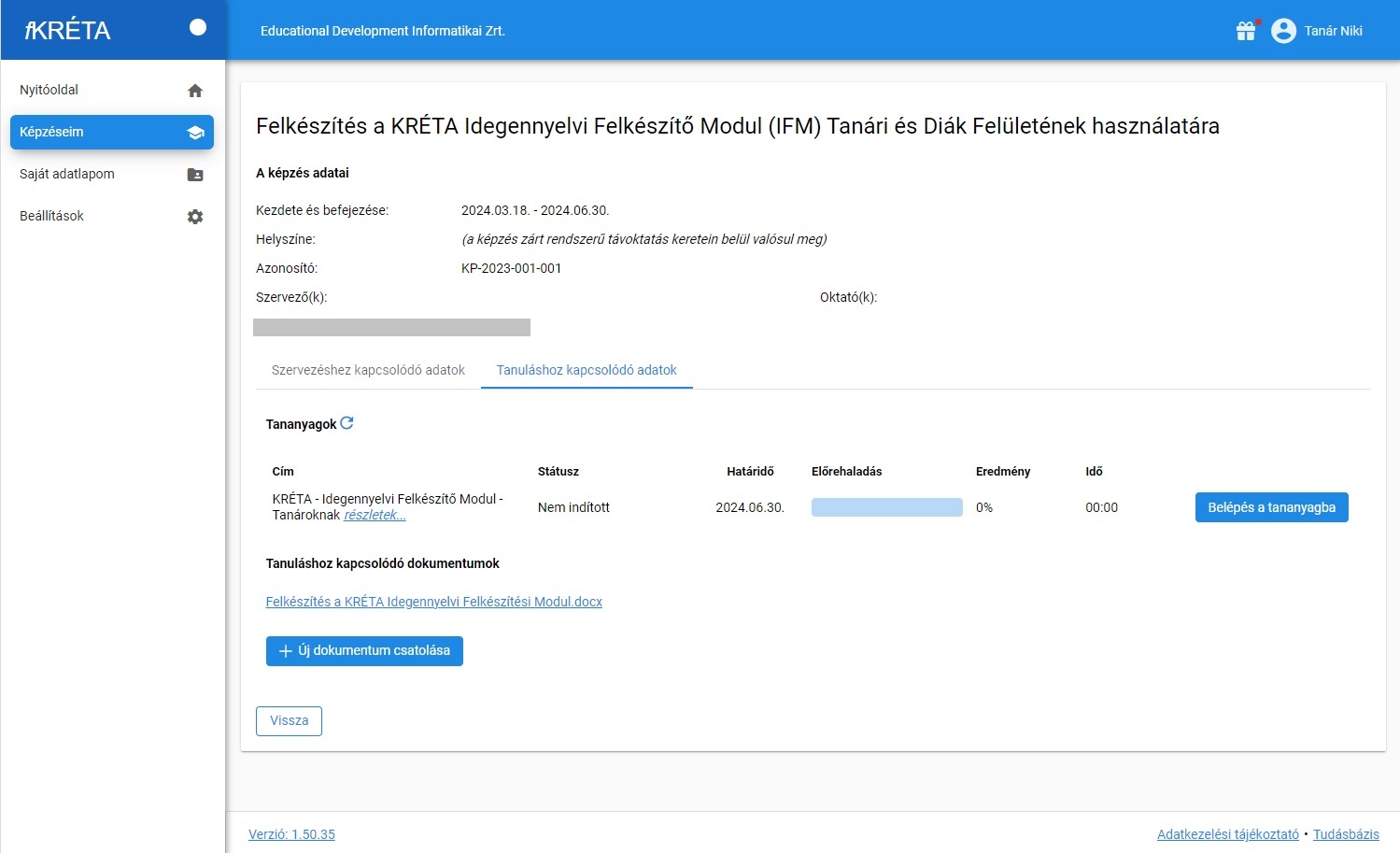Viewport: 1400px width, 853px height.
Task: Click the 00:00 time value
Action: 1101,507
